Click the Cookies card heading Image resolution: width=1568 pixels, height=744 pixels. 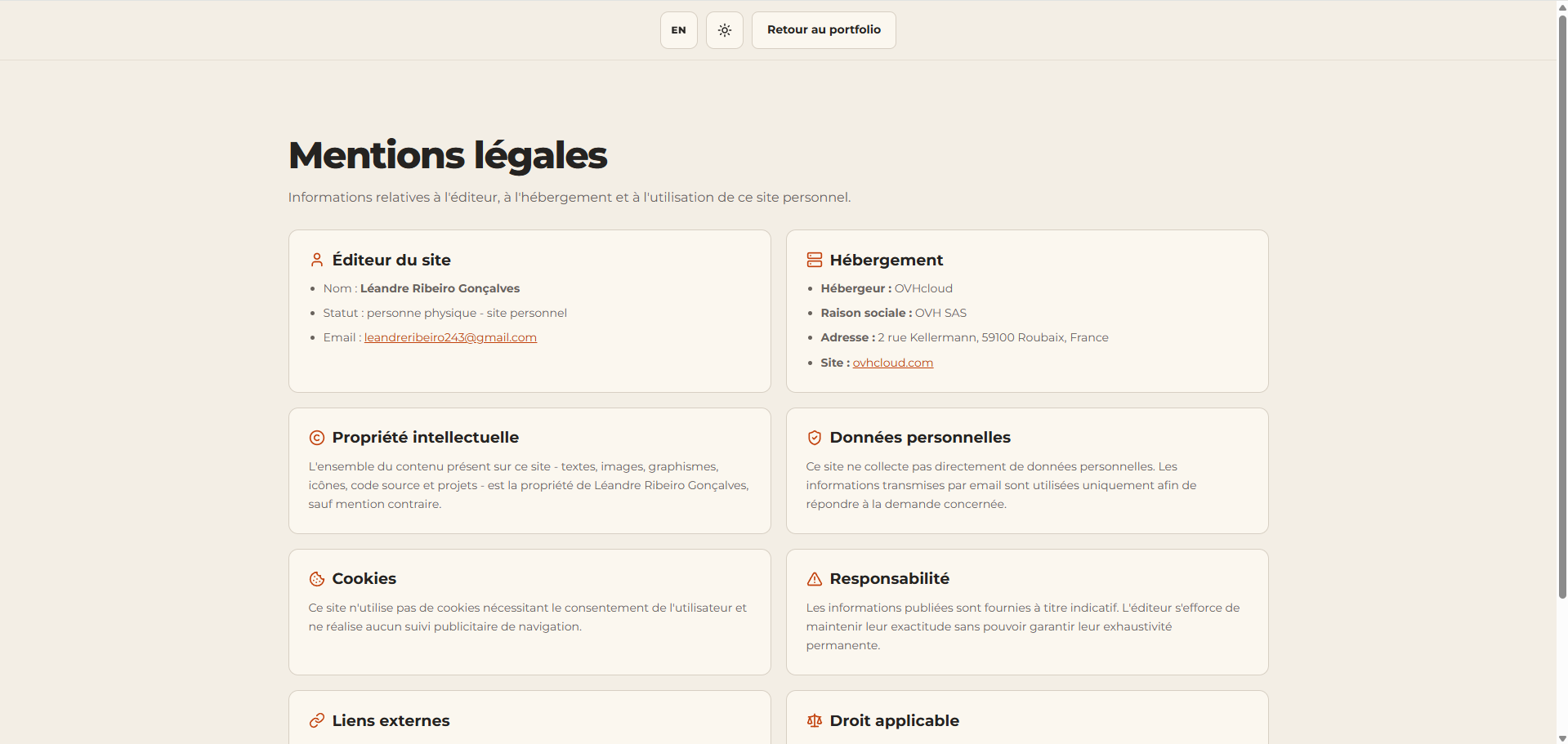click(x=364, y=579)
